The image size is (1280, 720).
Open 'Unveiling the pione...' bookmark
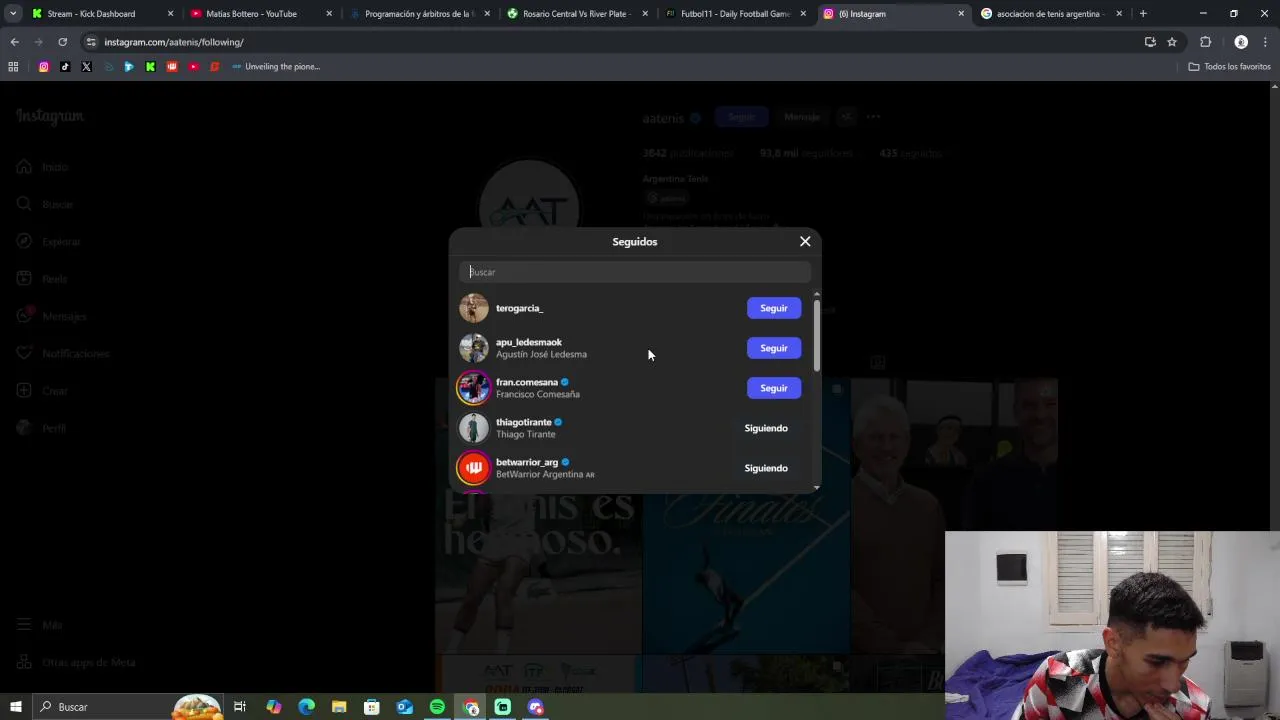[275, 67]
